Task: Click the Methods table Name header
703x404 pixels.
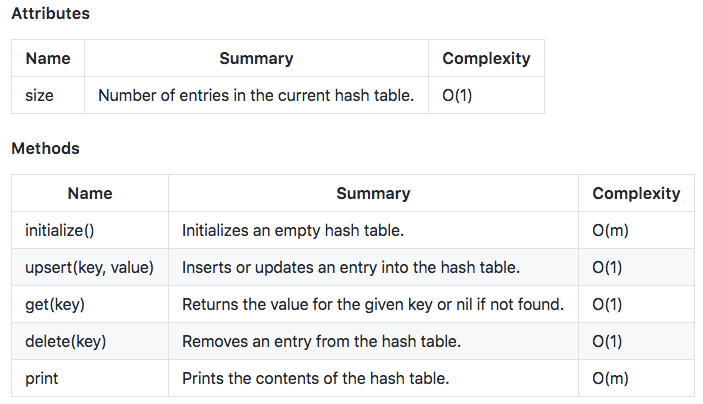Action: (90, 193)
